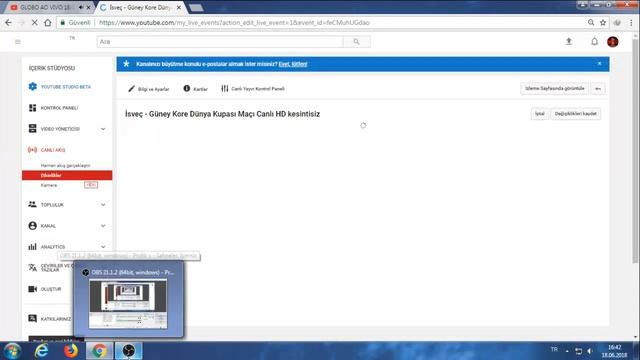
Task: Expand the Kanal section chevron
Action: [x=103, y=226]
